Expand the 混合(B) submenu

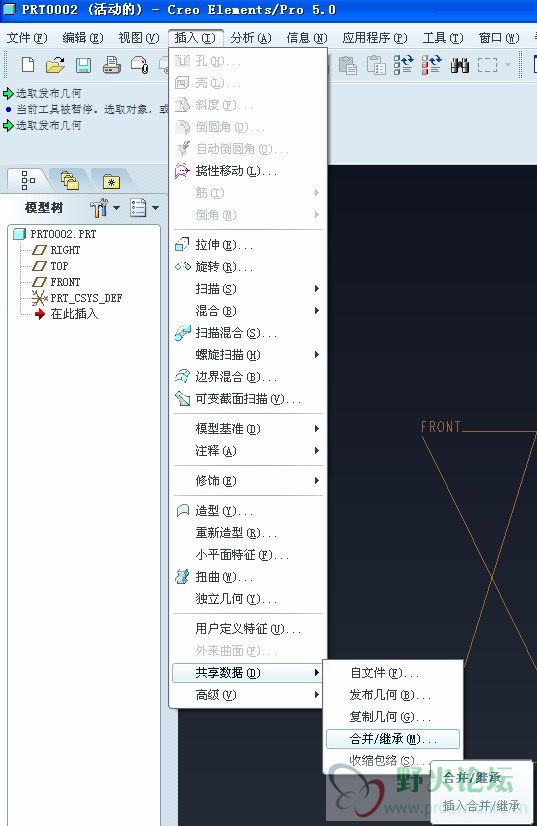[247, 311]
